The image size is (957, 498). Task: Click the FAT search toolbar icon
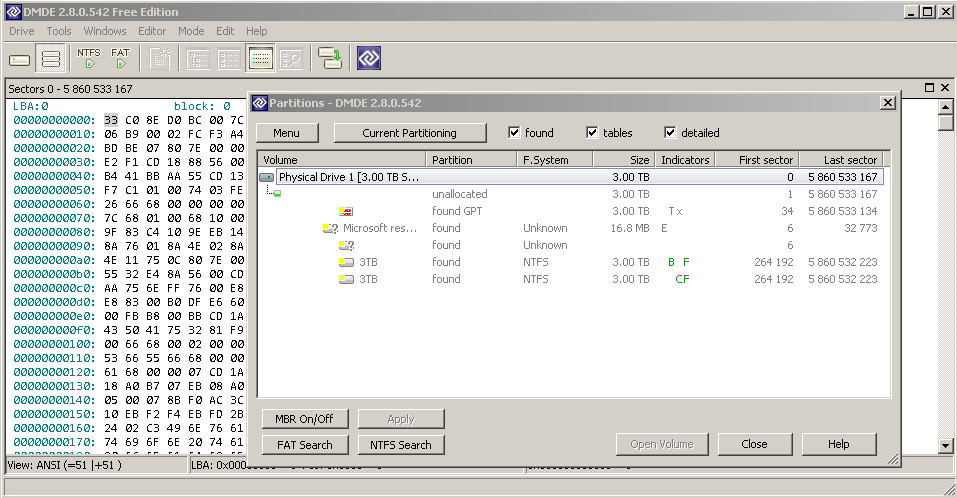(x=120, y=59)
